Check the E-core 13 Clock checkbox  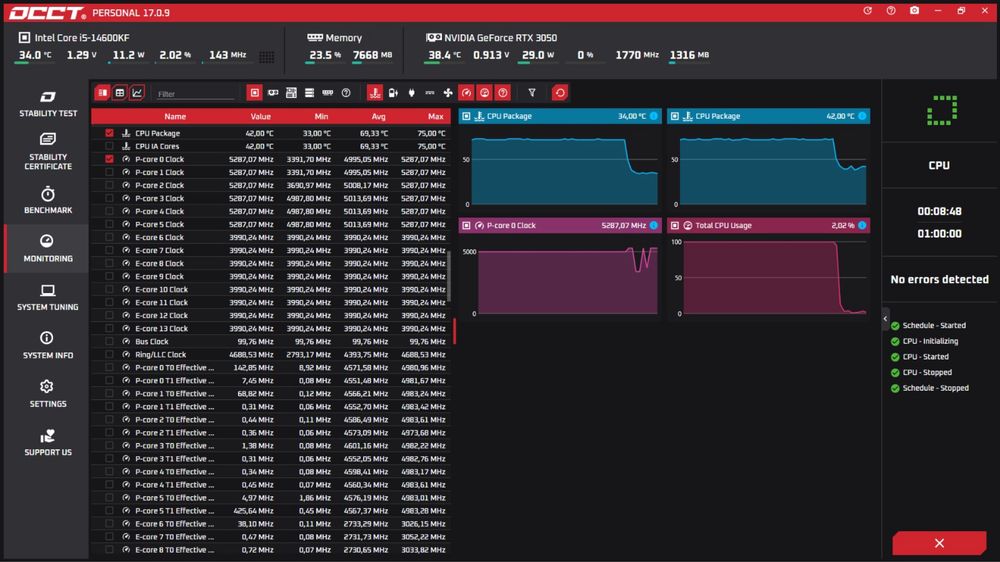pyautogui.click(x=109, y=329)
